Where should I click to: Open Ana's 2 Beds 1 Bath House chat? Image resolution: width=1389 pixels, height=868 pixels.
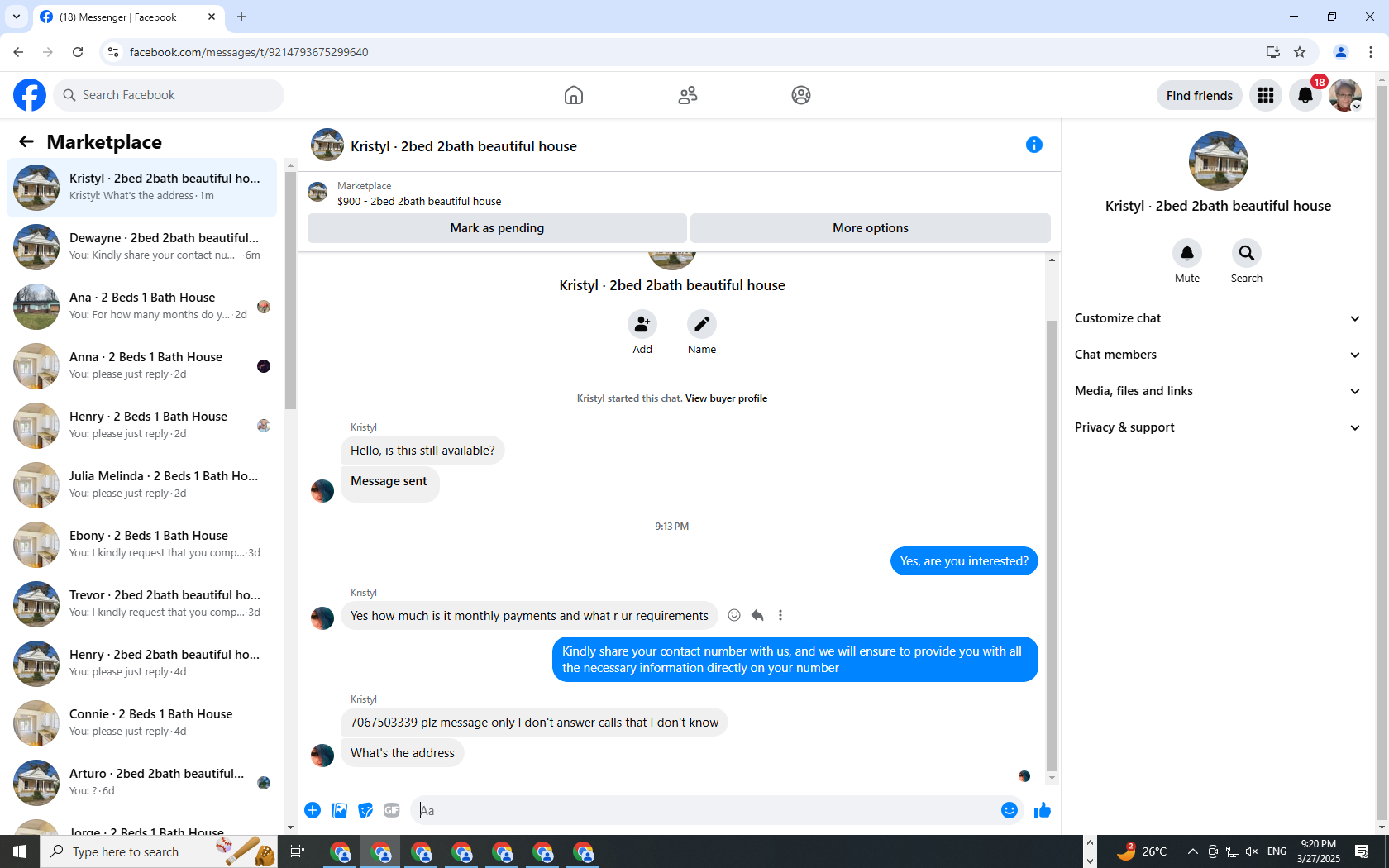[142, 307]
